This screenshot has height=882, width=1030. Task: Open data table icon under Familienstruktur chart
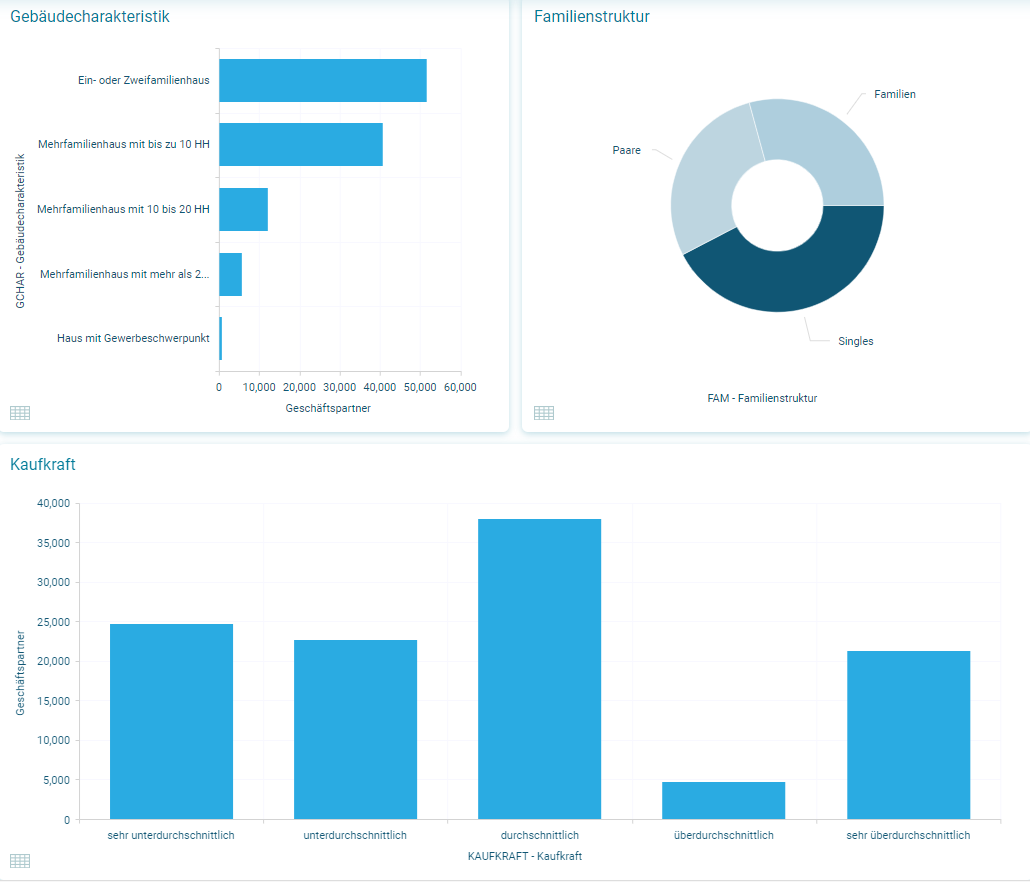pos(544,413)
